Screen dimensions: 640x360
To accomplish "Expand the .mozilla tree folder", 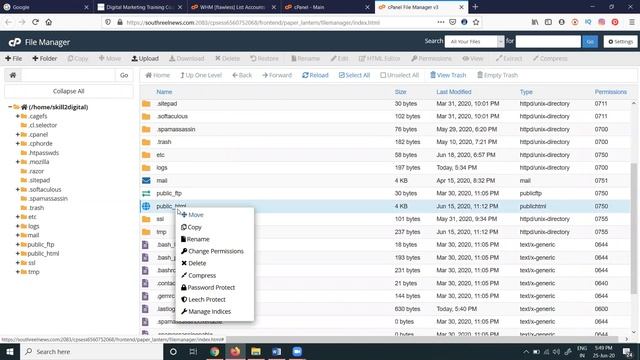I will click(18, 162).
